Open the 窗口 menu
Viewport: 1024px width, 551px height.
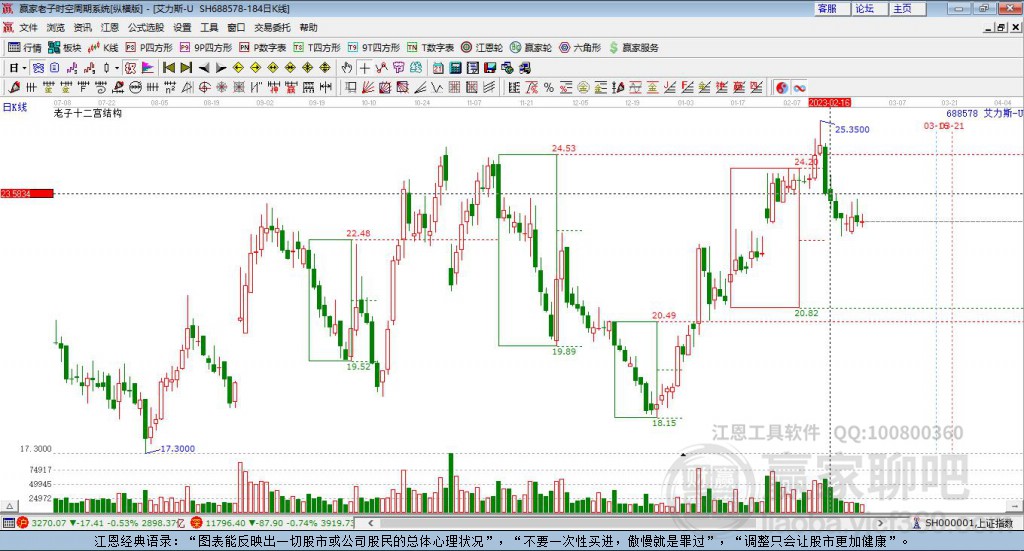pyautogui.click(x=236, y=27)
